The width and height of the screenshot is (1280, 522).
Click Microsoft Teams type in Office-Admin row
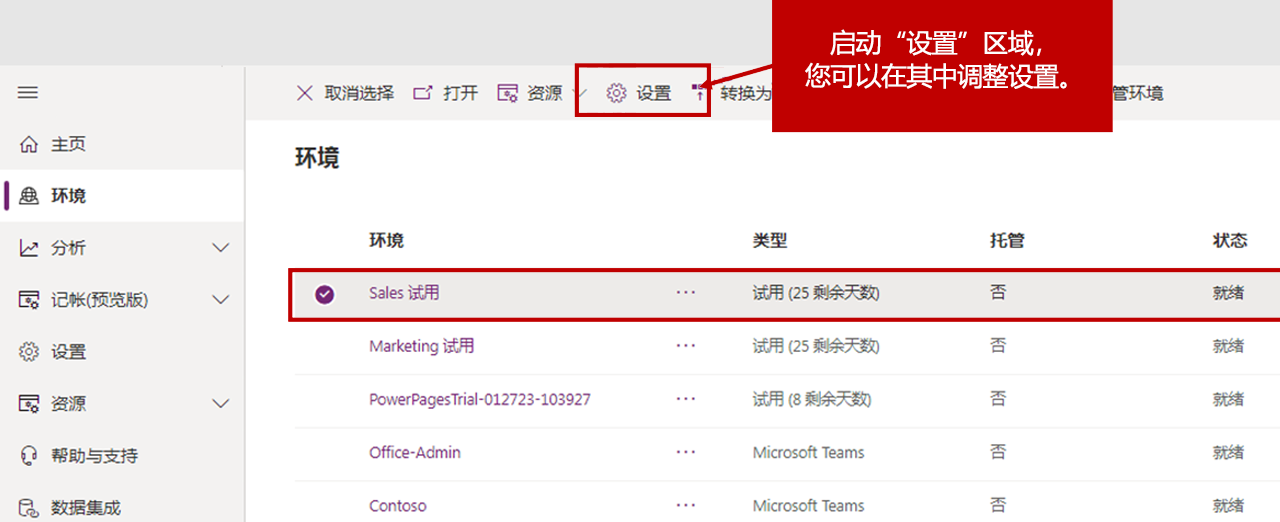pyautogui.click(x=809, y=452)
